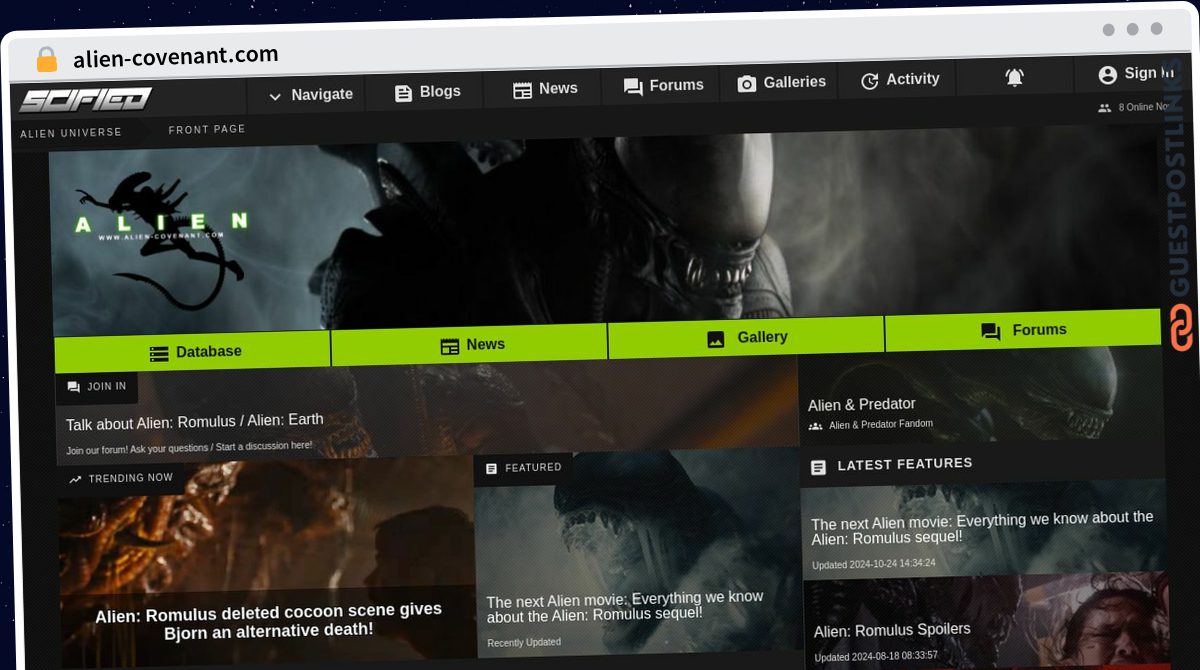Click the Activity history icon
1200x670 pixels.
click(x=870, y=81)
